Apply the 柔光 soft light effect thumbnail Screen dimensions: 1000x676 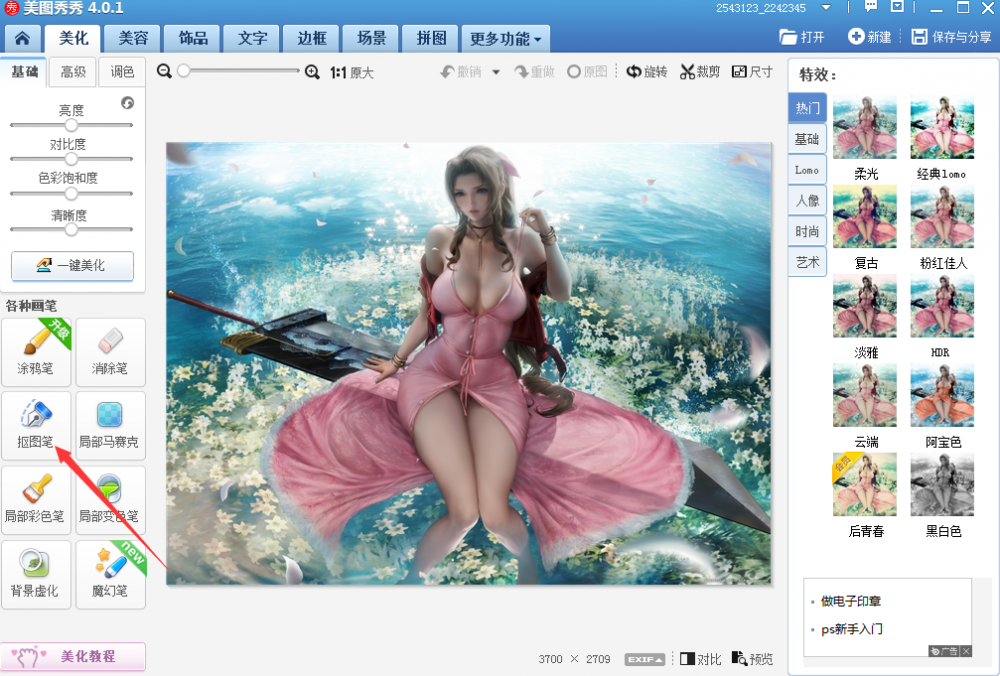(x=865, y=128)
